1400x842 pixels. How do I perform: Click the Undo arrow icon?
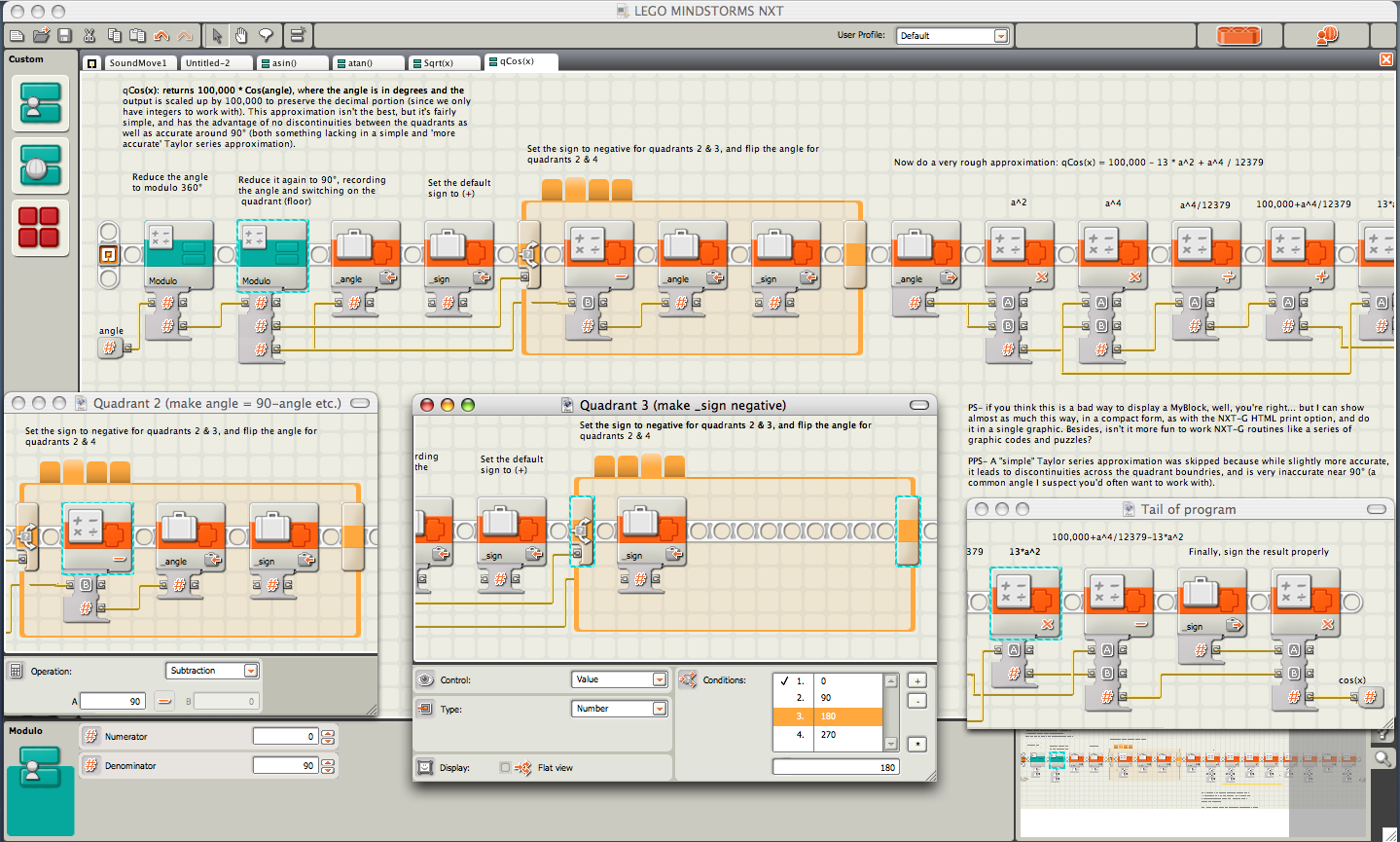(x=162, y=36)
